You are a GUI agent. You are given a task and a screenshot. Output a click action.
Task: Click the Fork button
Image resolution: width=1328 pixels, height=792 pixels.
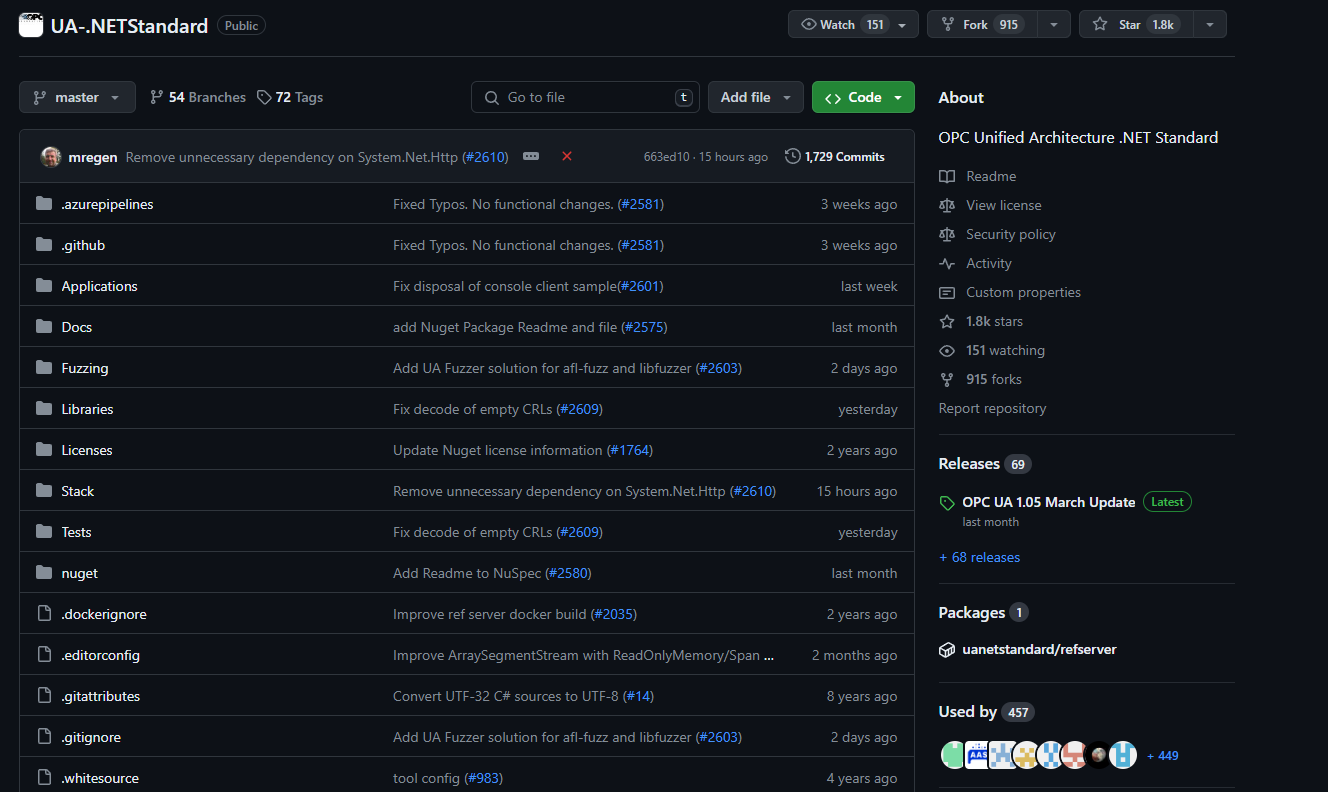coord(982,25)
